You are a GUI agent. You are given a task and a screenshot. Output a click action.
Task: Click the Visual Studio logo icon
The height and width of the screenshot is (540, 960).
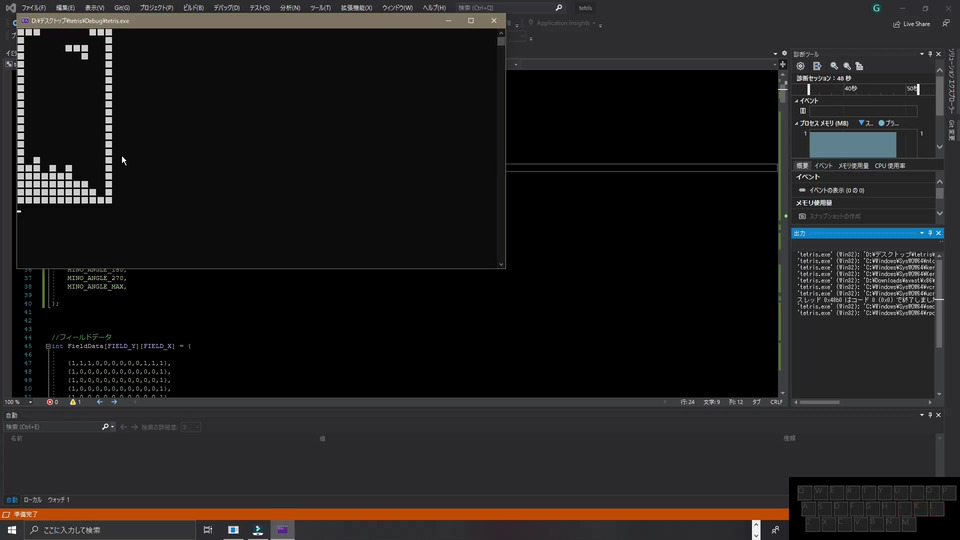(x=10, y=8)
